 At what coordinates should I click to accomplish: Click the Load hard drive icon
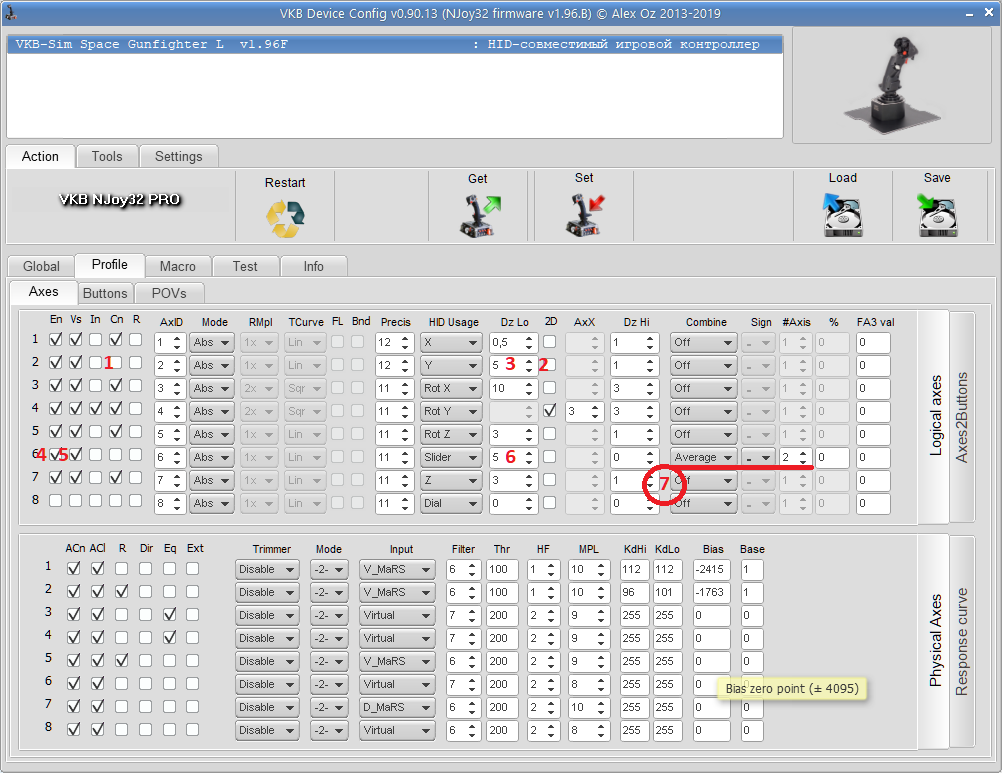pyautogui.click(x=842, y=216)
